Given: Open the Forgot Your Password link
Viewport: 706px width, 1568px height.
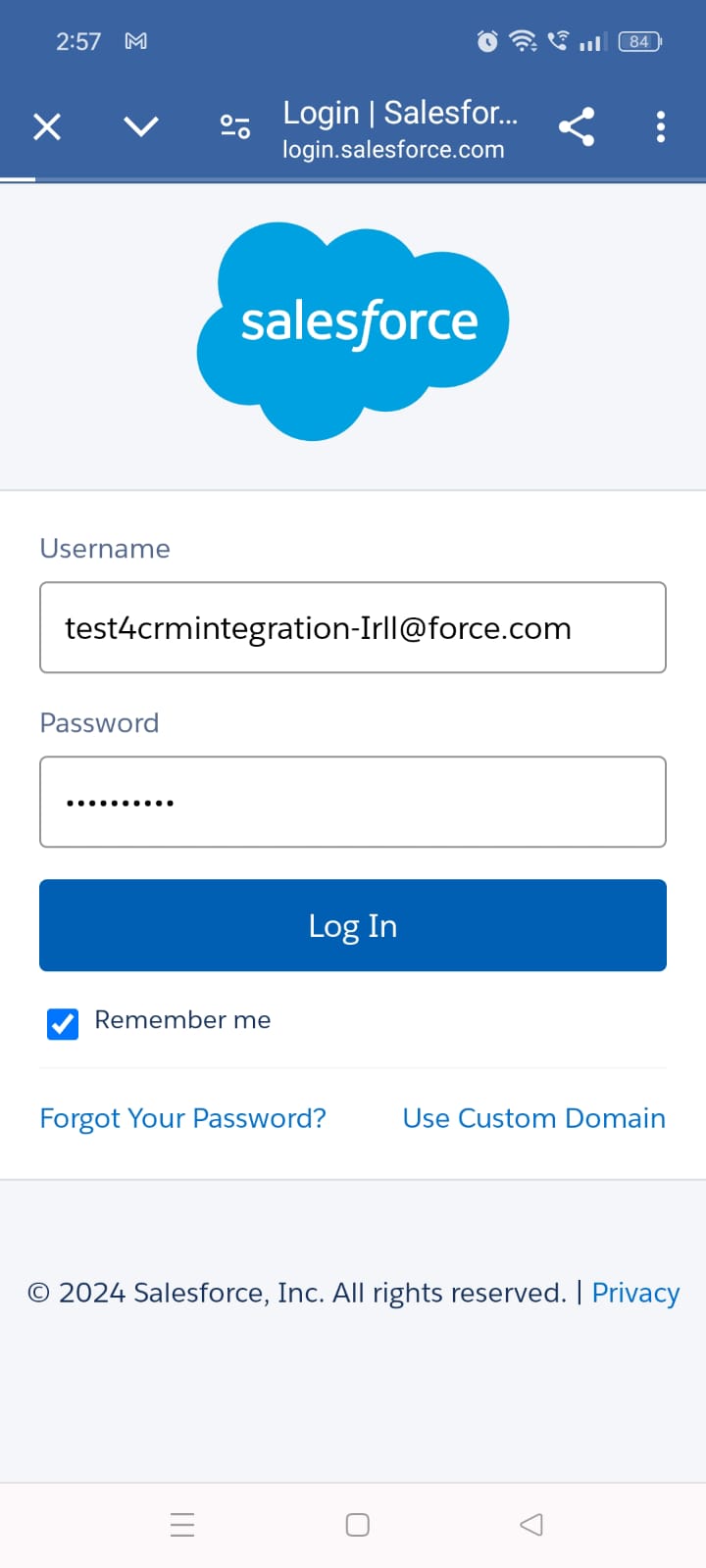Looking at the screenshot, I should 183,1118.
